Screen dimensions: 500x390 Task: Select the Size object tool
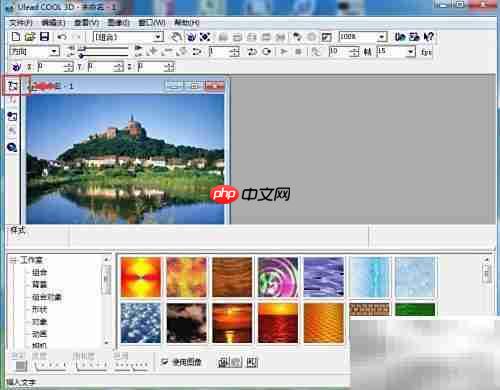click(205, 36)
